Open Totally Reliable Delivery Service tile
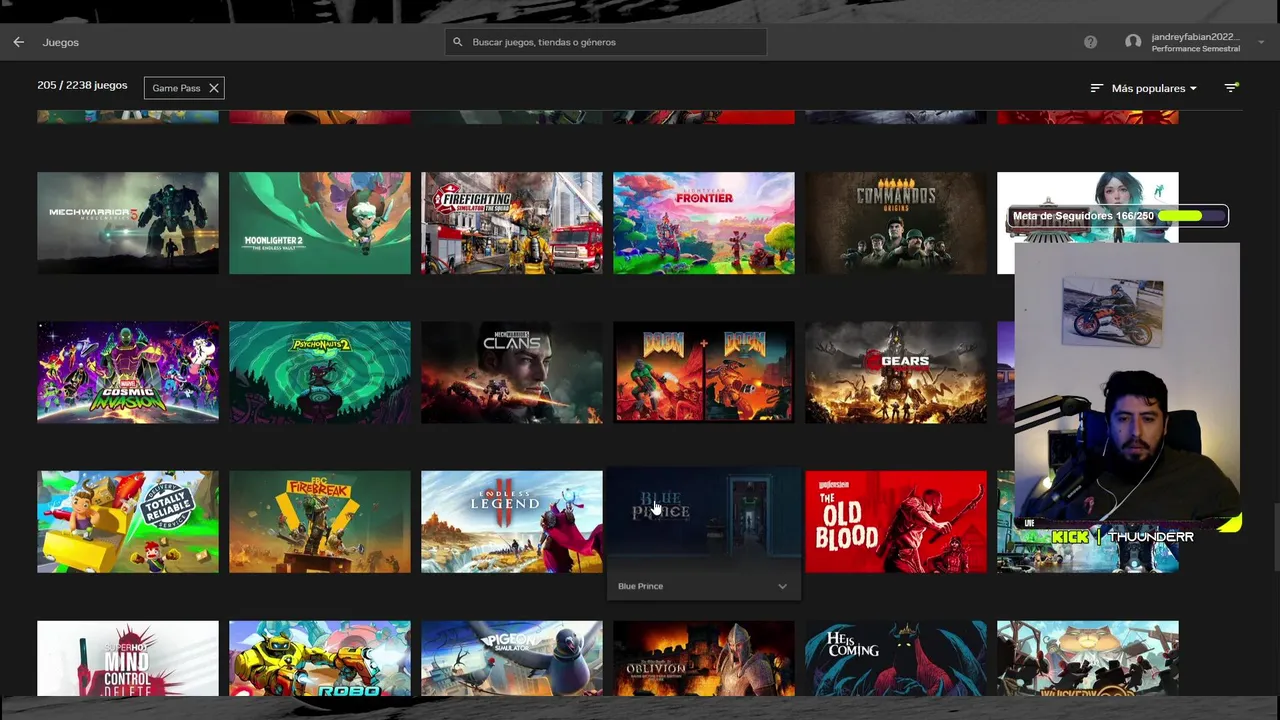This screenshot has width=1280, height=720. coord(128,522)
